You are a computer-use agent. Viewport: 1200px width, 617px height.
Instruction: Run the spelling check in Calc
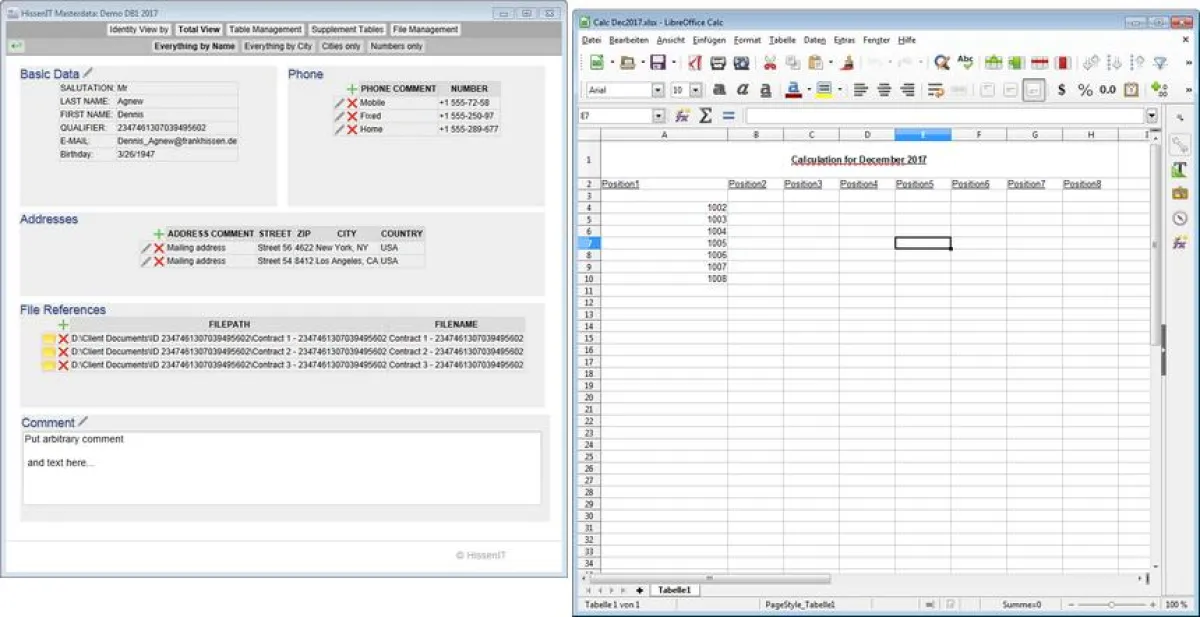965,62
